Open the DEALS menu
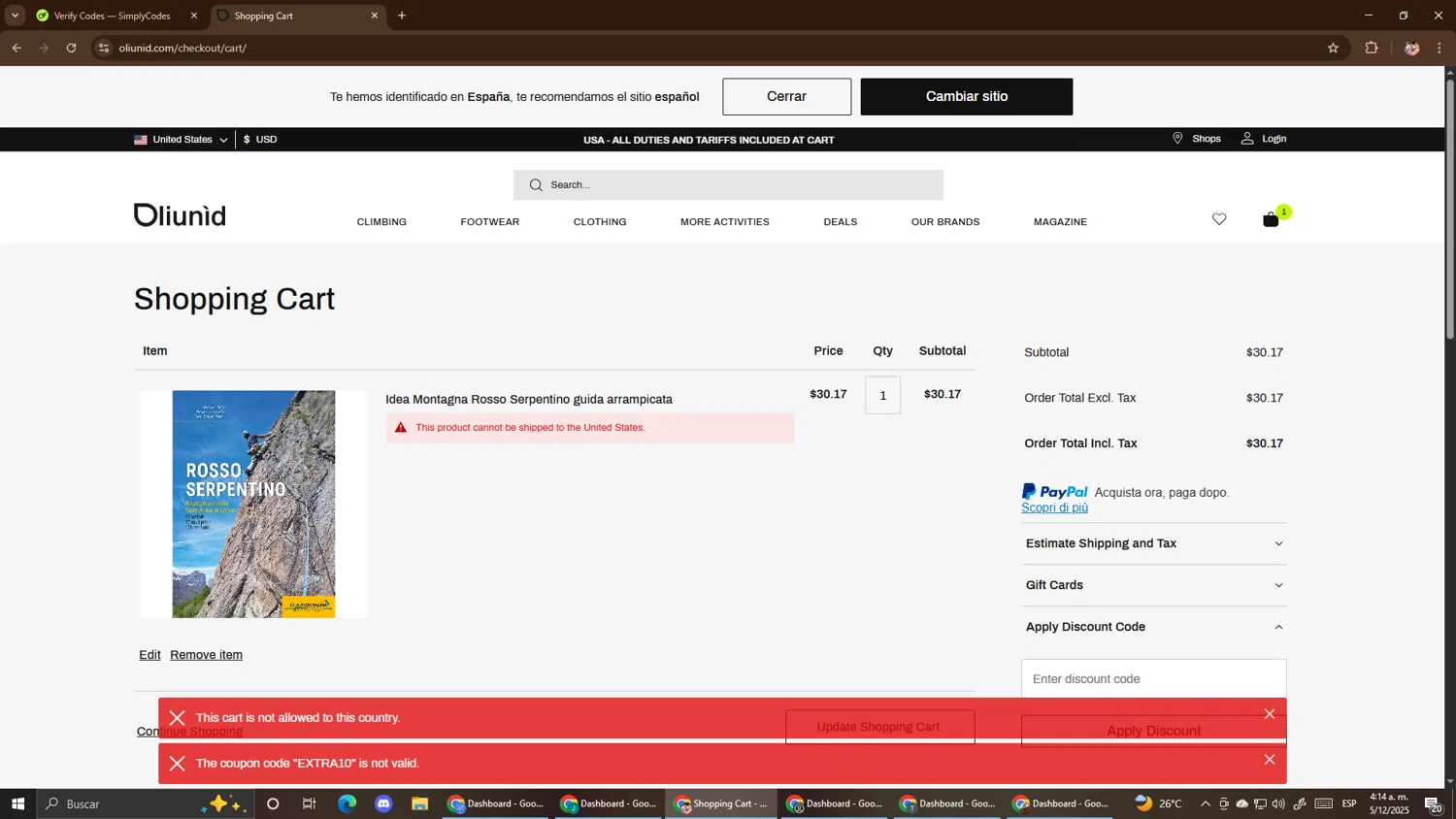This screenshot has width=1456, height=819. coord(841,222)
